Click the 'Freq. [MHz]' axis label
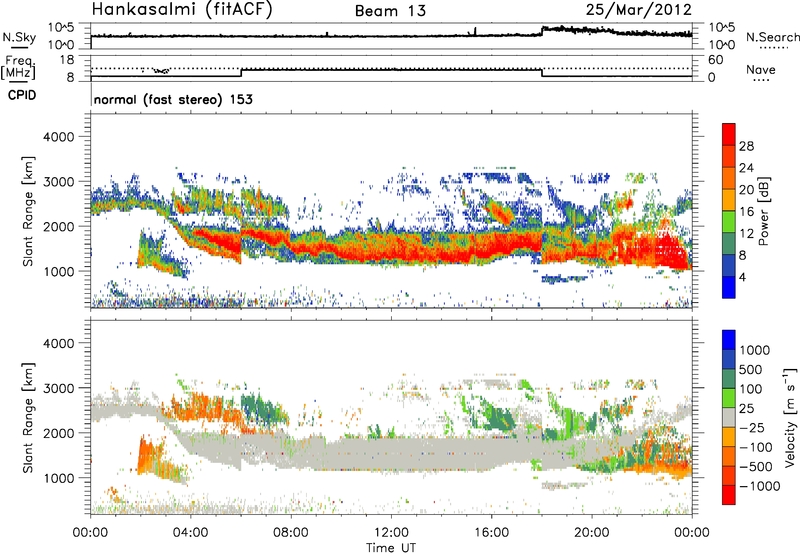800x554 pixels. click(x=20, y=67)
